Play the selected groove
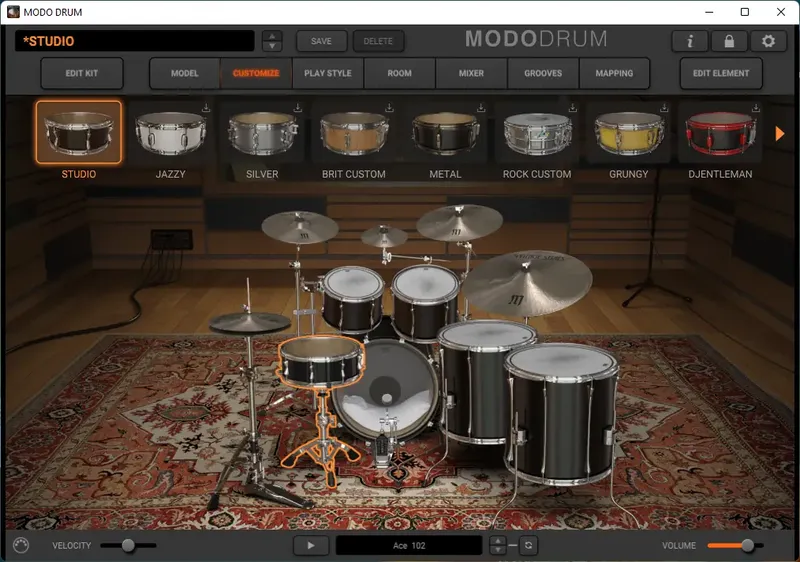This screenshot has width=800, height=562. click(x=311, y=545)
